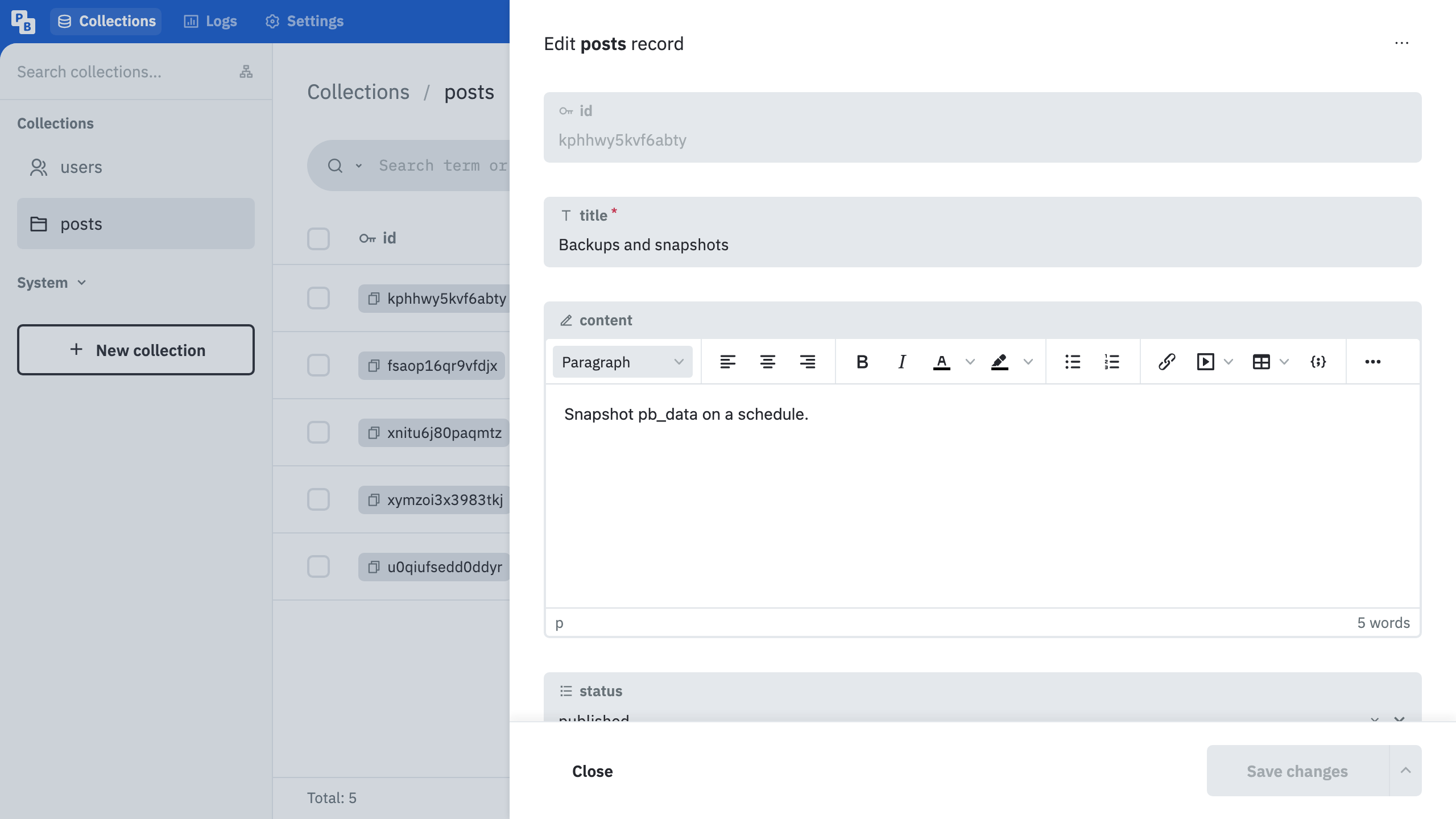The image size is (1456, 819).
Task: Check the u0qiufsedd0ddyr row checkbox
Action: 318,566
